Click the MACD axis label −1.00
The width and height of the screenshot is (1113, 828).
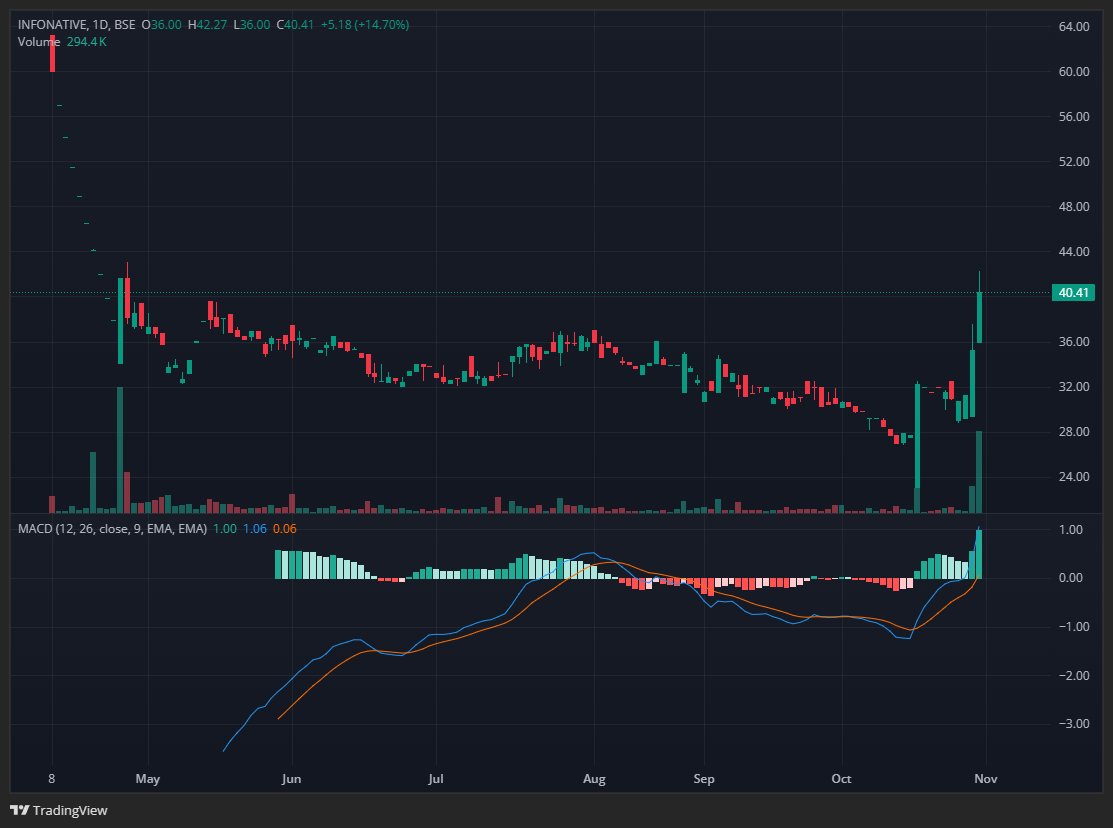point(1073,626)
